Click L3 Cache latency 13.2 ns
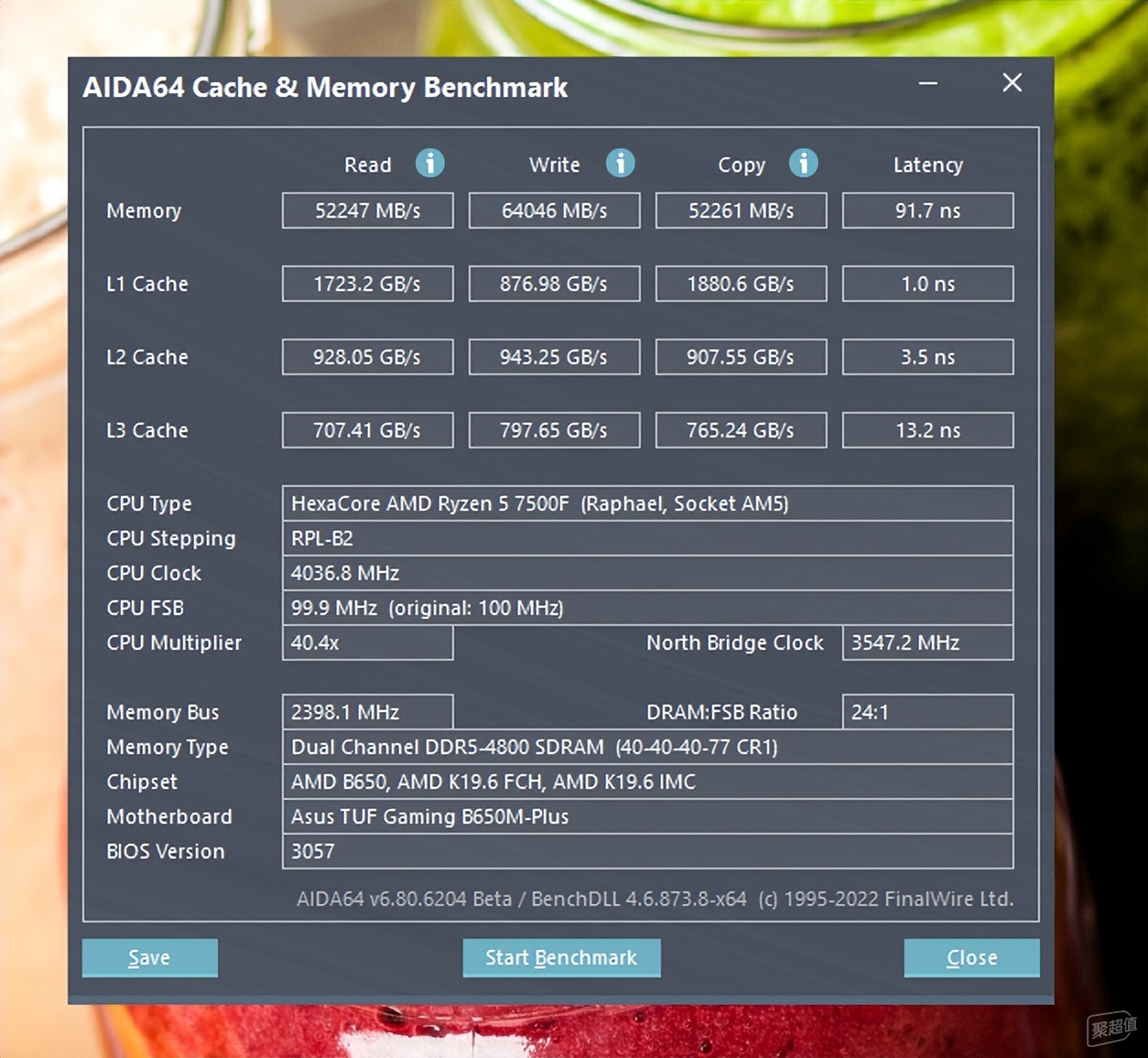Image resolution: width=1148 pixels, height=1058 pixels. (x=928, y=430)
